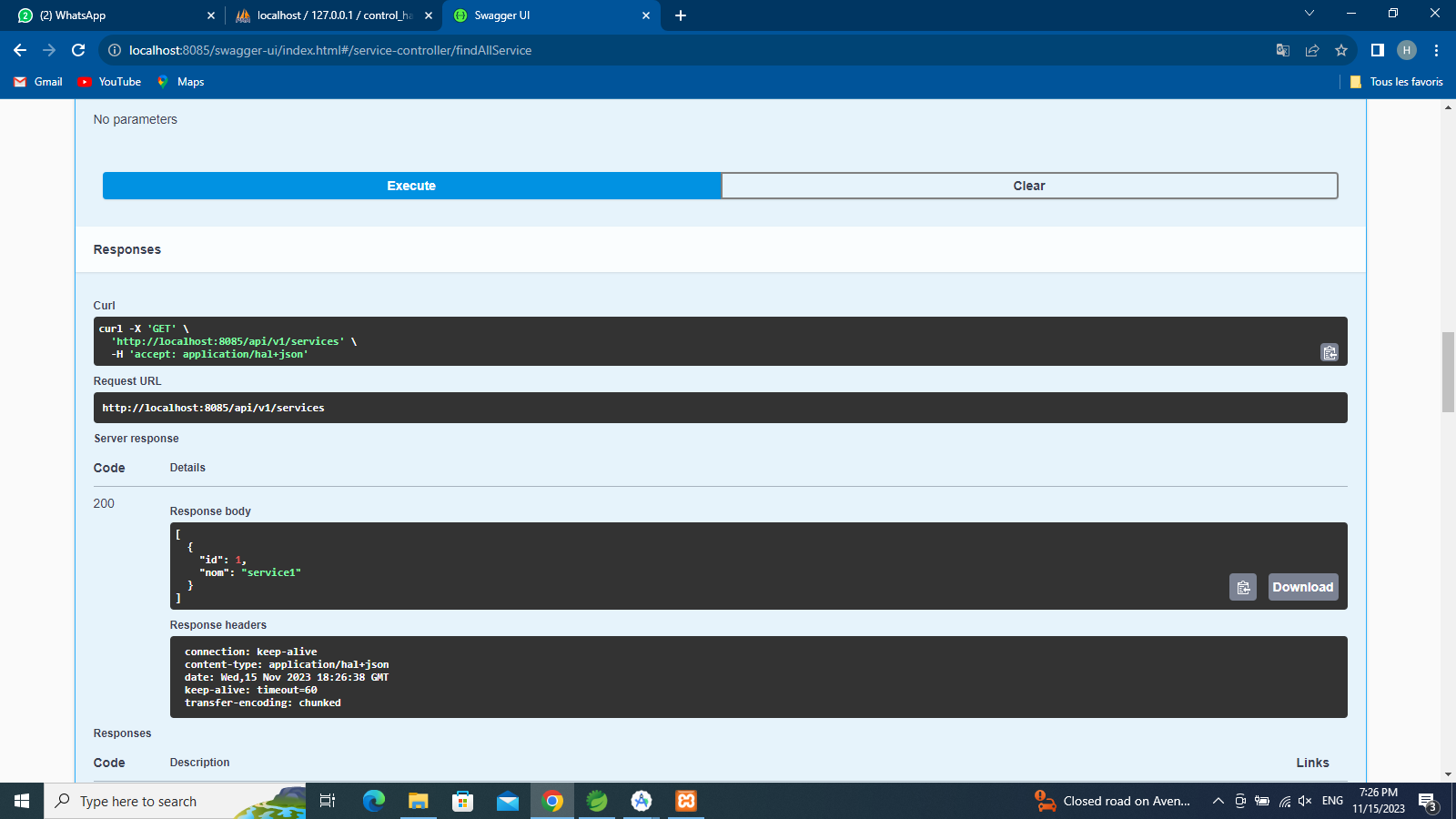
Task: Open Google Translate from the address bar
Action: 1282,50
